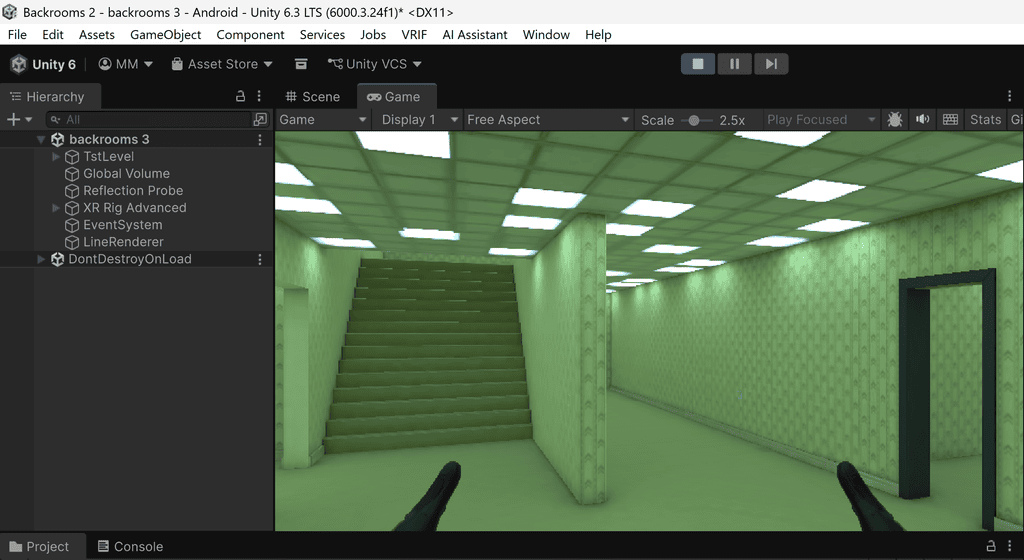Open Hierarchy panel three-dot options

pos(259,97)
